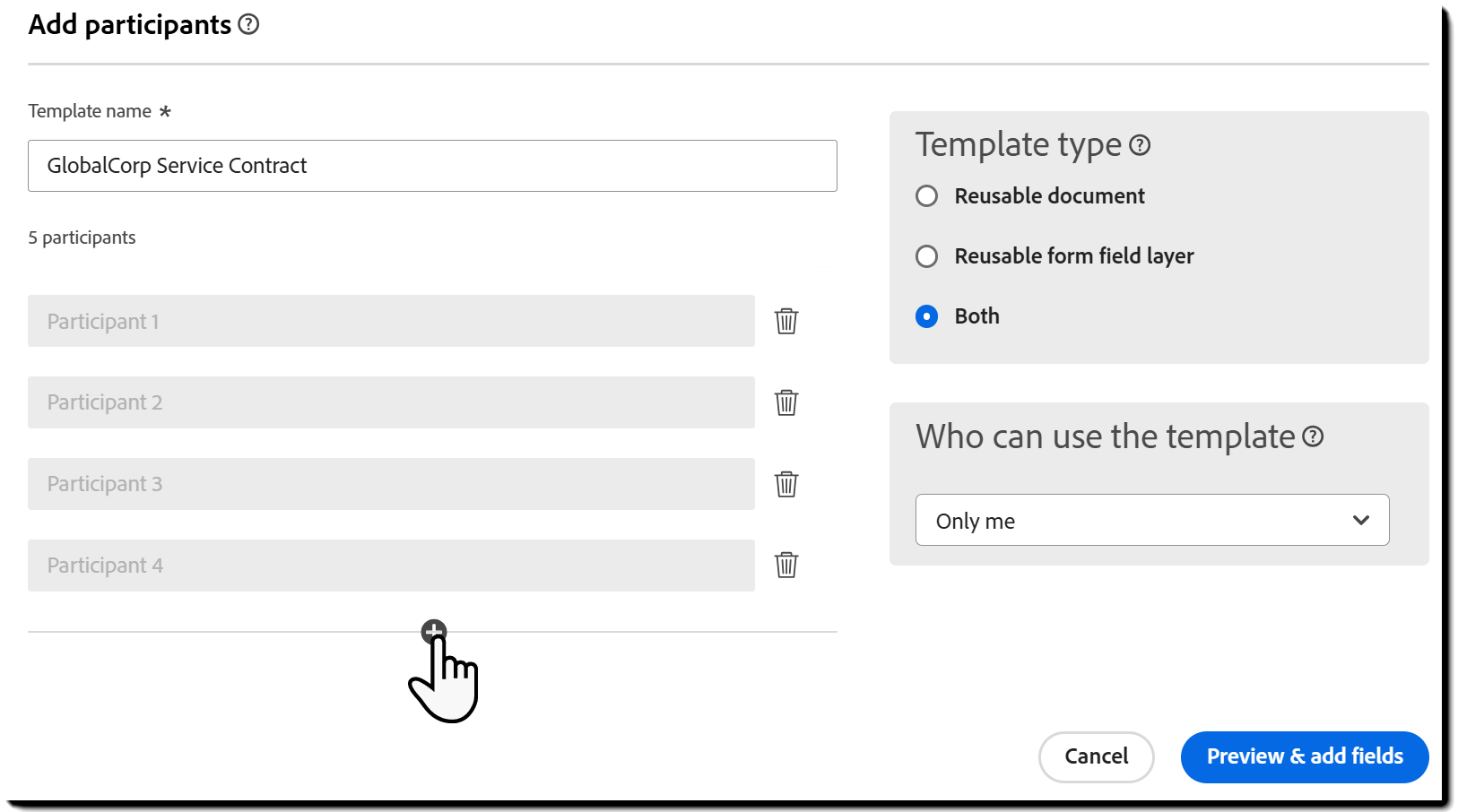This screenshot has width=1458, height=812.
Task: Show help for Who can use the template
Action: pos(1313,436)
